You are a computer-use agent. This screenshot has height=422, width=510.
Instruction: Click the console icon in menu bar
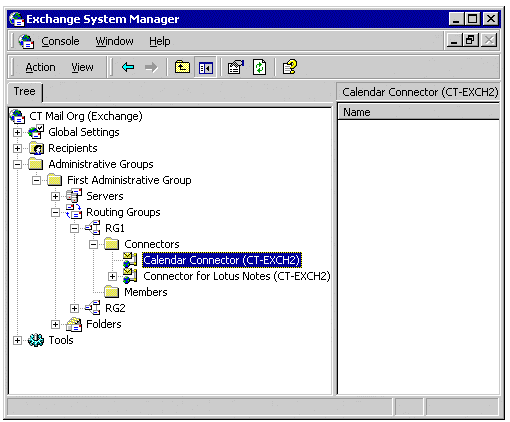point(26,41)
